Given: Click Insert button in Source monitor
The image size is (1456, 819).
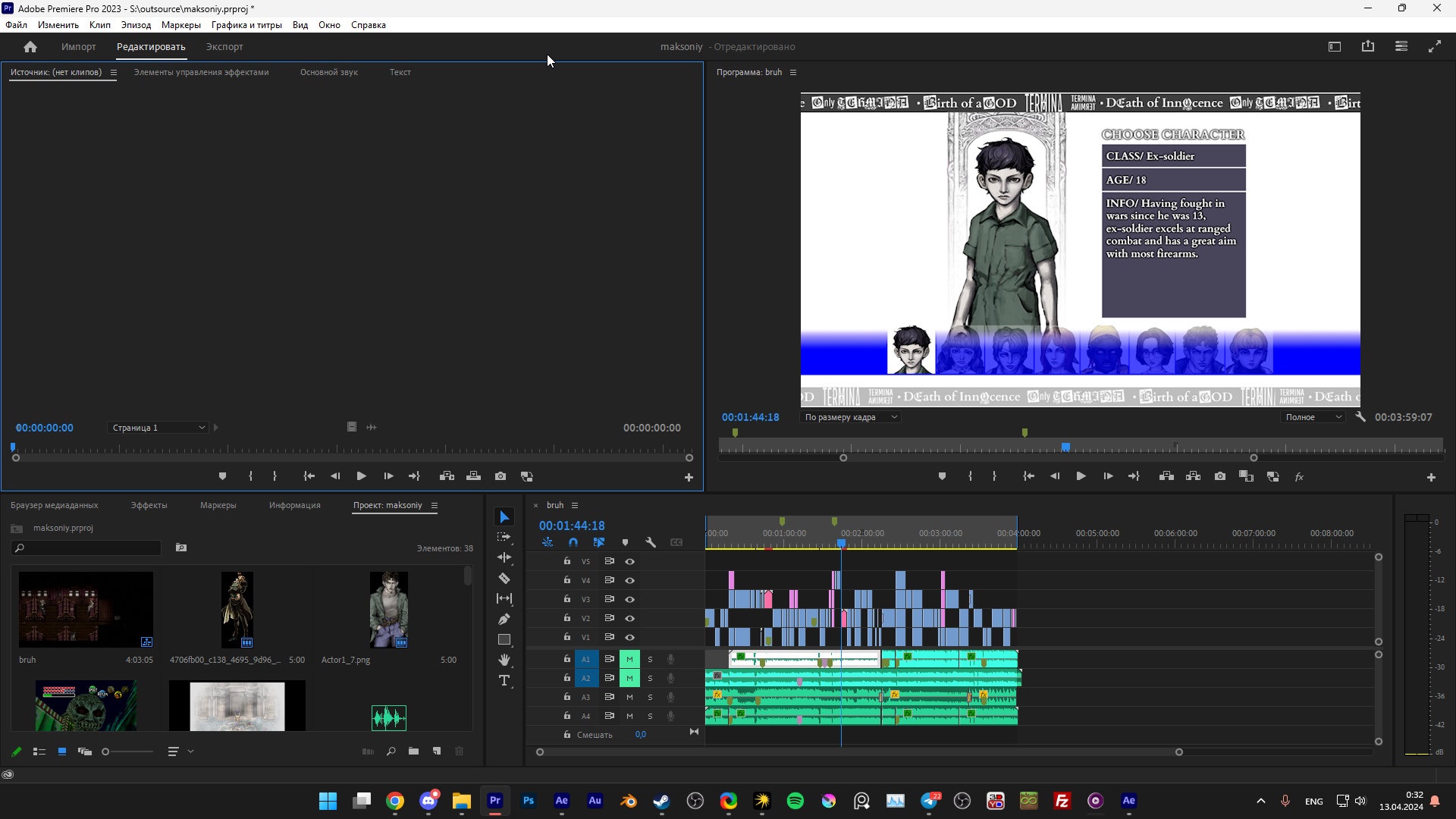Looking at the screenshot, I should pos(447,476).
